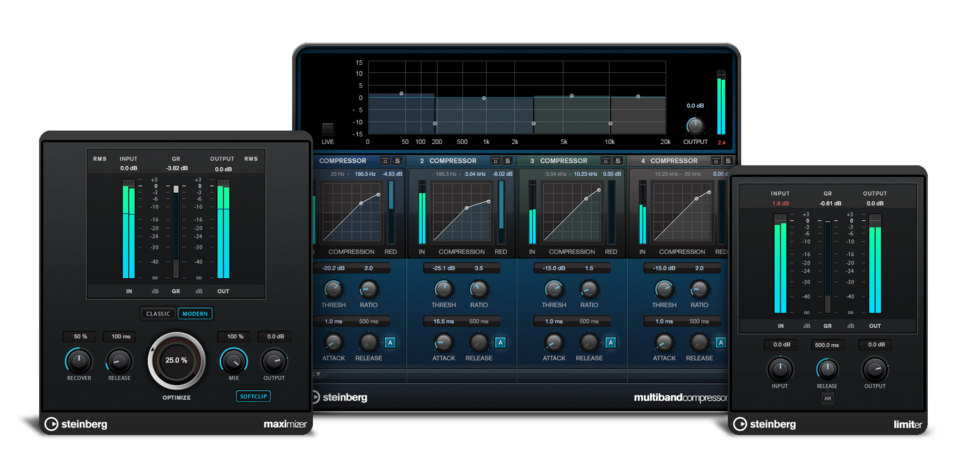Expand the side-chain section triangle
The image size is (960, 465).
coord(318,373)
